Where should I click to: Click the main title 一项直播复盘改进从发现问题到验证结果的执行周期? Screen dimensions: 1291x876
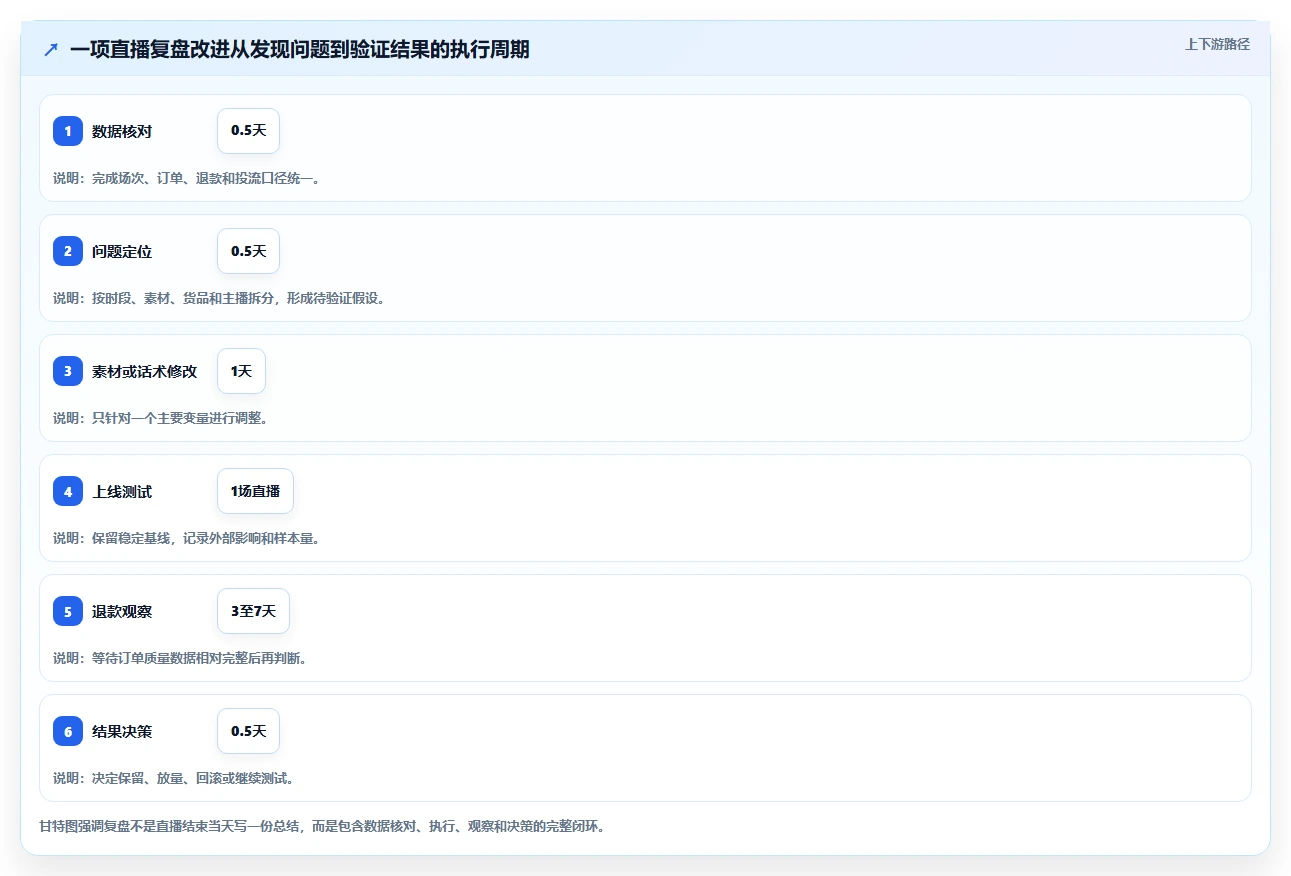pyautogui.click(x=300, y=49)
